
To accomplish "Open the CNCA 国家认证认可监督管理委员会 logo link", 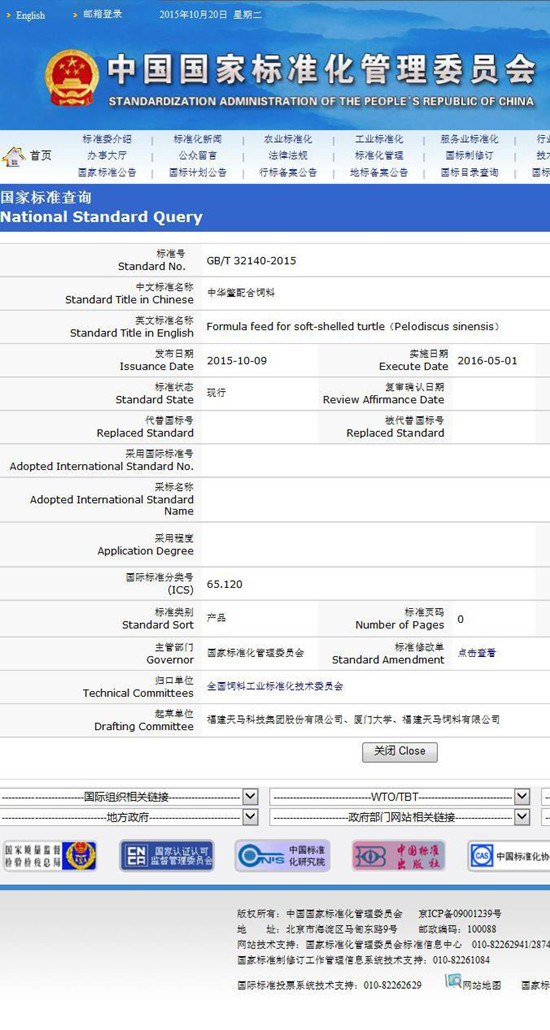I will (167, 856).
